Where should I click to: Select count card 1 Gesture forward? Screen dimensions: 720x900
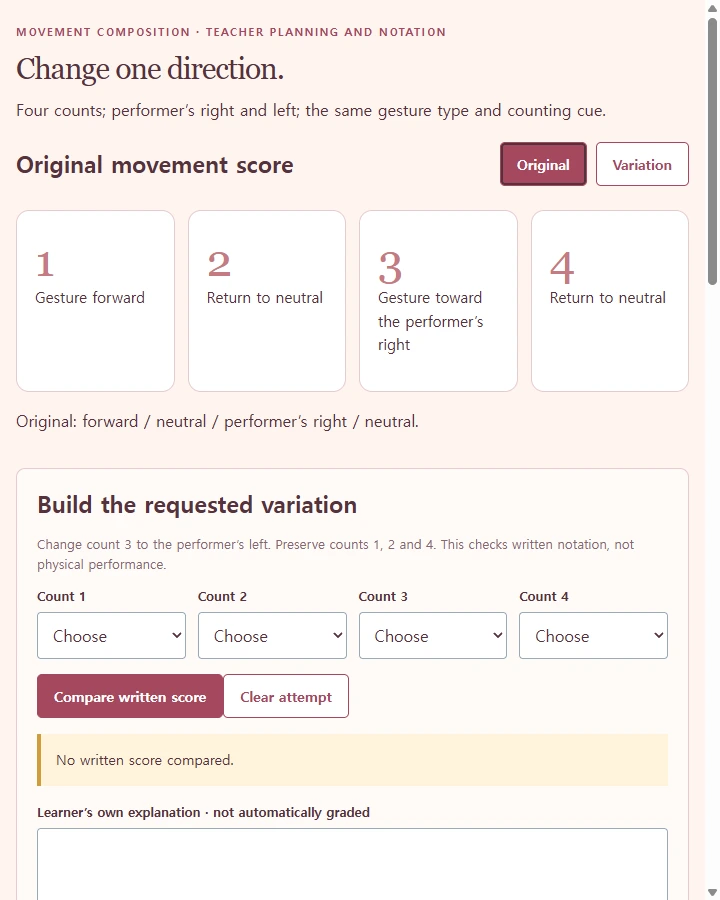[95, 301]
